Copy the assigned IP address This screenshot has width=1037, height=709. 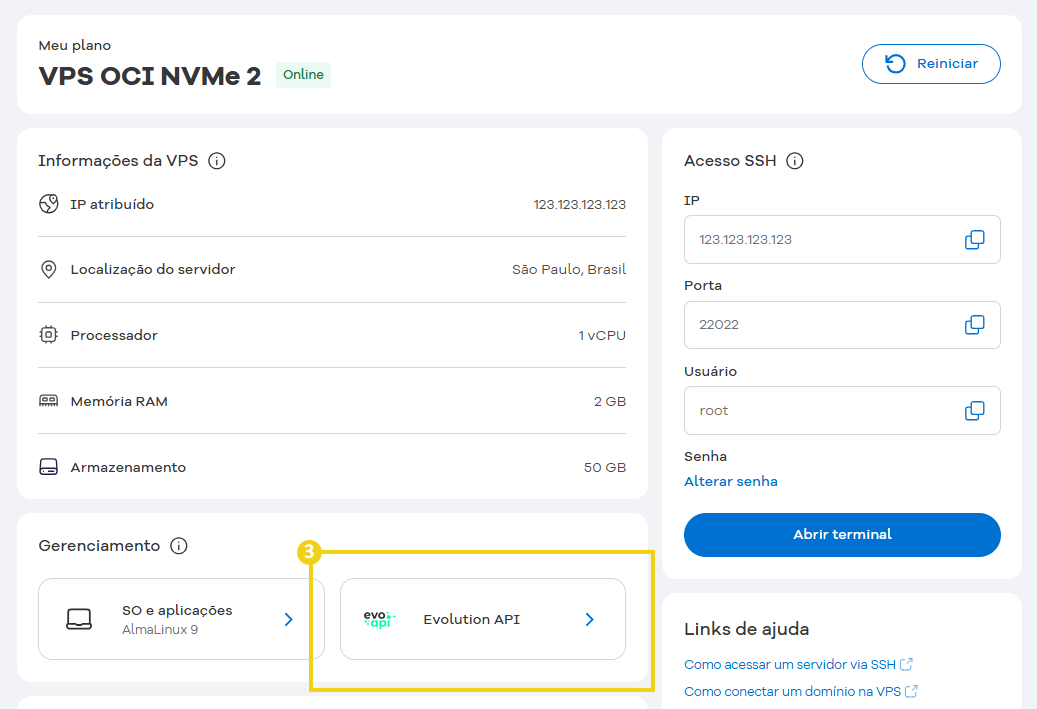tap(973, 239)
